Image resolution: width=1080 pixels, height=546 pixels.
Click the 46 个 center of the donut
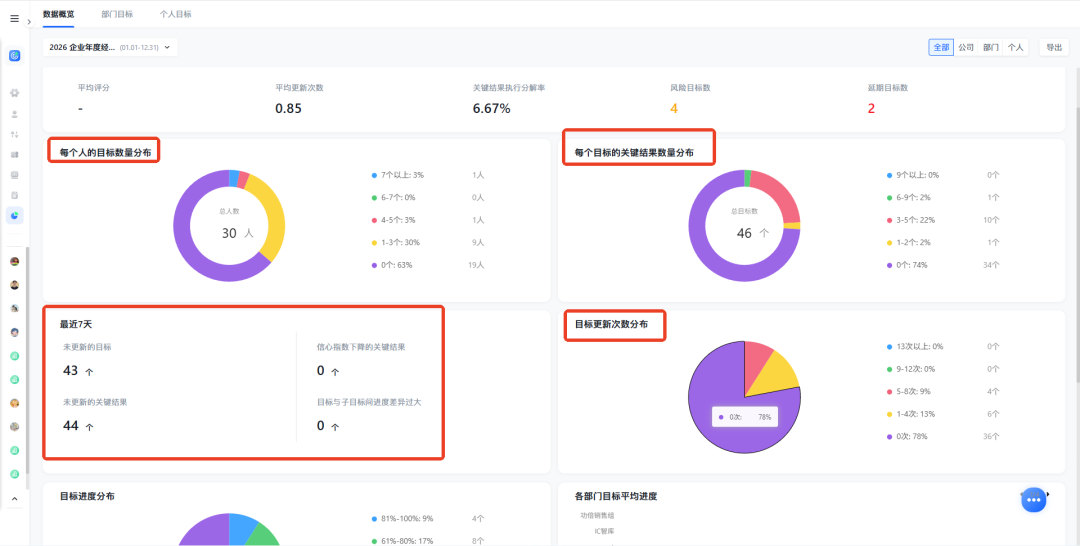tap(753, 233)
